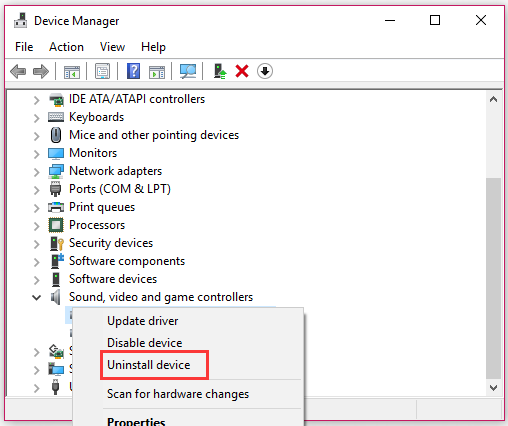Expand the Keyboards node
The width and height of the screenshot is (508, 426).
37,118
